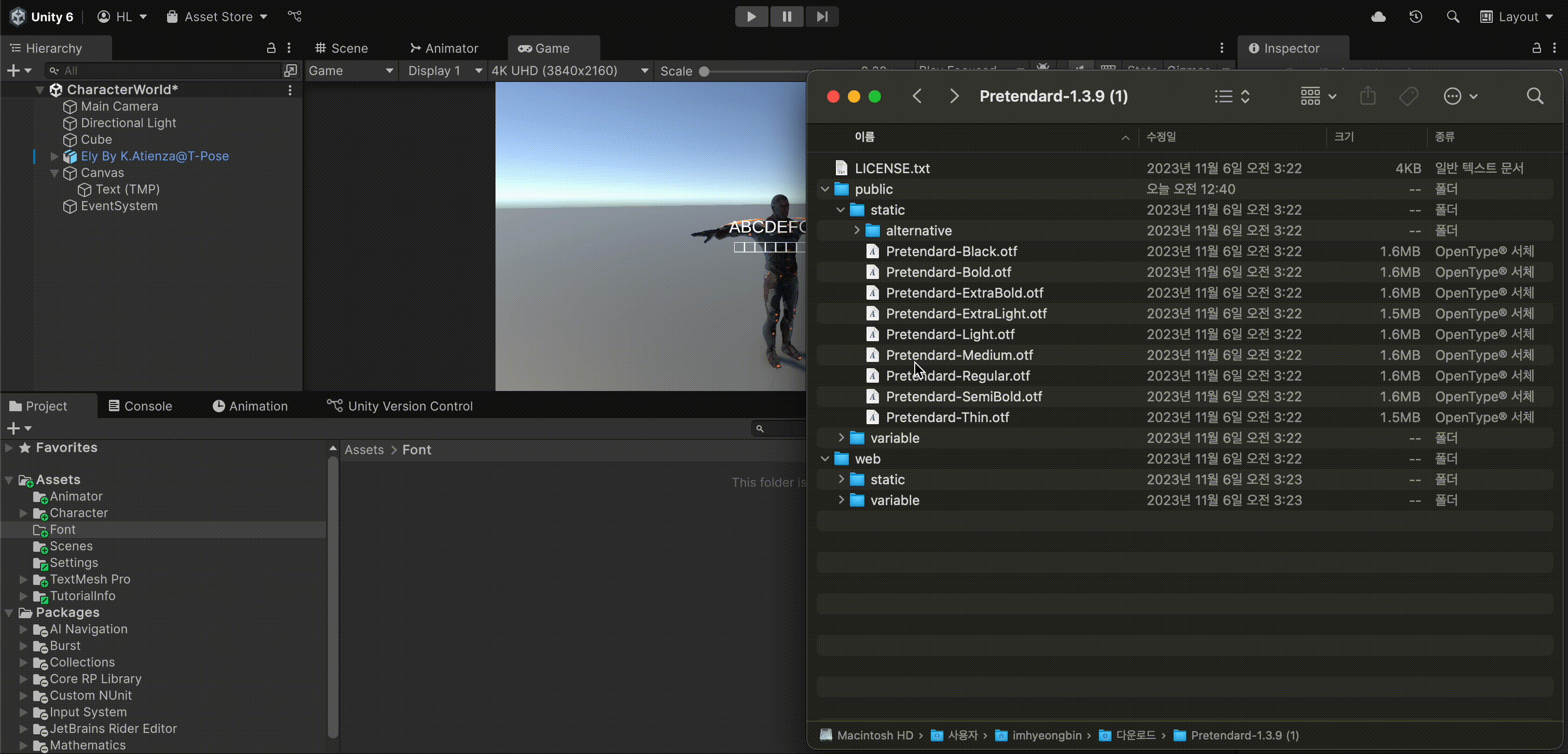
Task: Toggle the Pause button in Unity toolbar
Action: point(787,17)
